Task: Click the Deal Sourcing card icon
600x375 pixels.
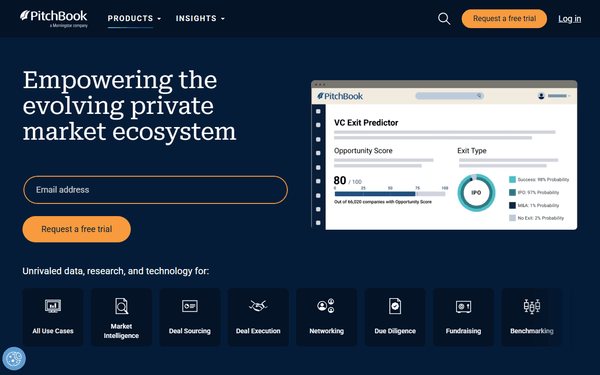Action: 190,306
